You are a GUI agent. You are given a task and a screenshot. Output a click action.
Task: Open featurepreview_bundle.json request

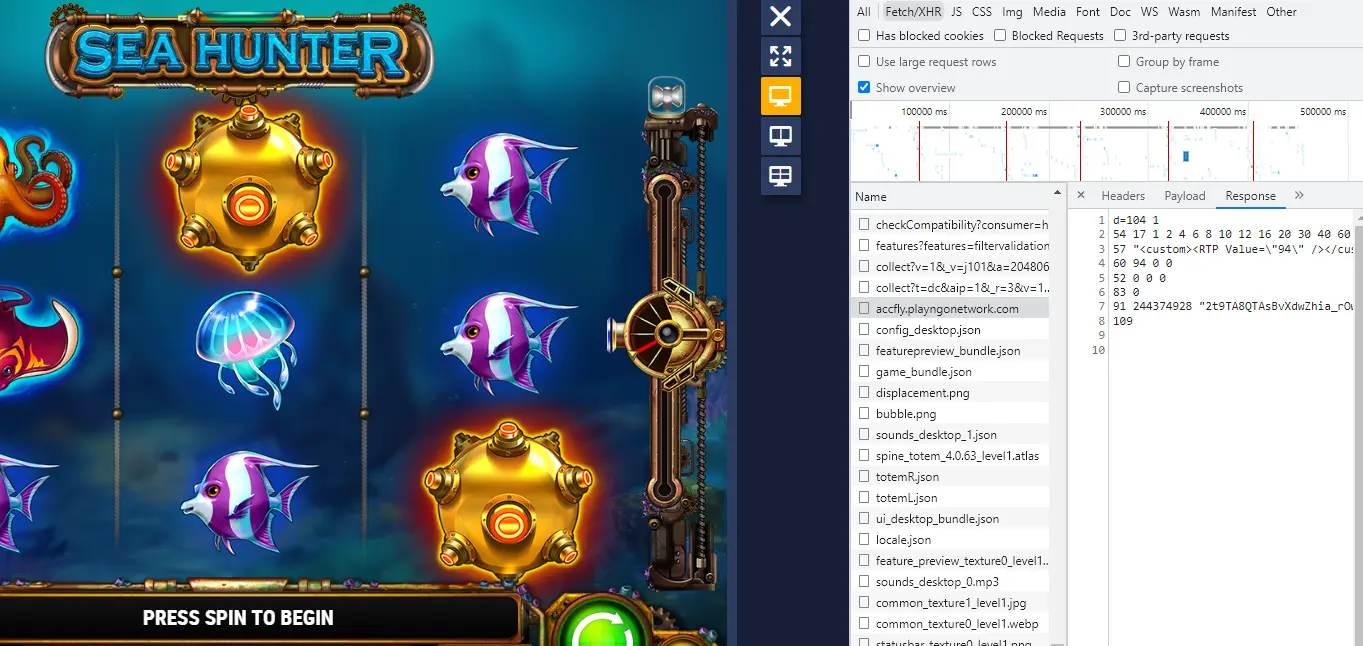(950, 351)
